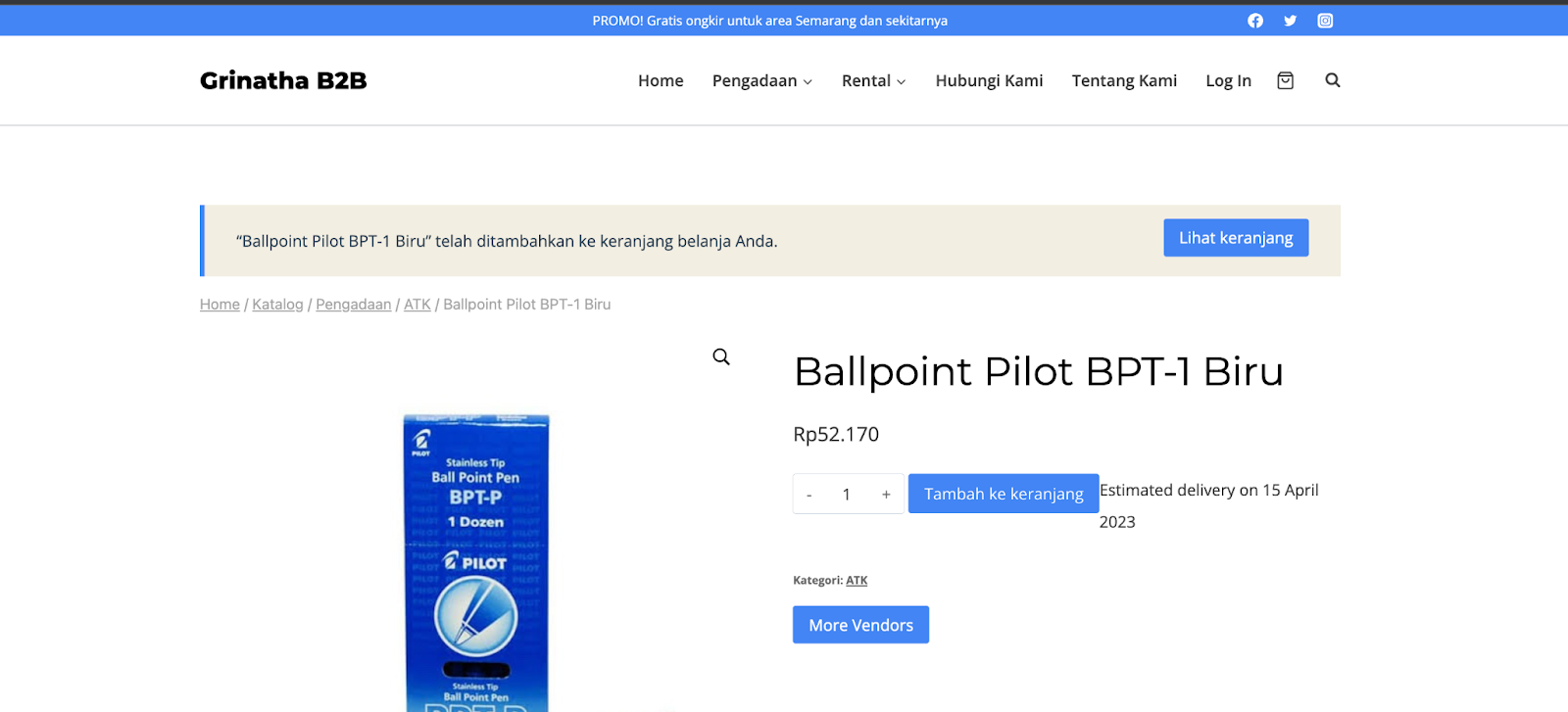Screen dimensions: 1568x712
Task: Follow the ATK breadcrumb link
Action: click(x=417, y=305)
